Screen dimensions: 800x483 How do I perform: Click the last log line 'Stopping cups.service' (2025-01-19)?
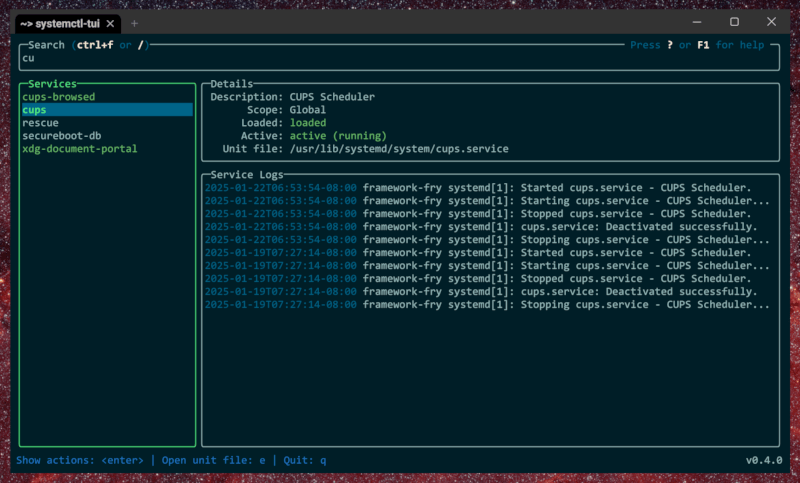(x=487, y=305)
